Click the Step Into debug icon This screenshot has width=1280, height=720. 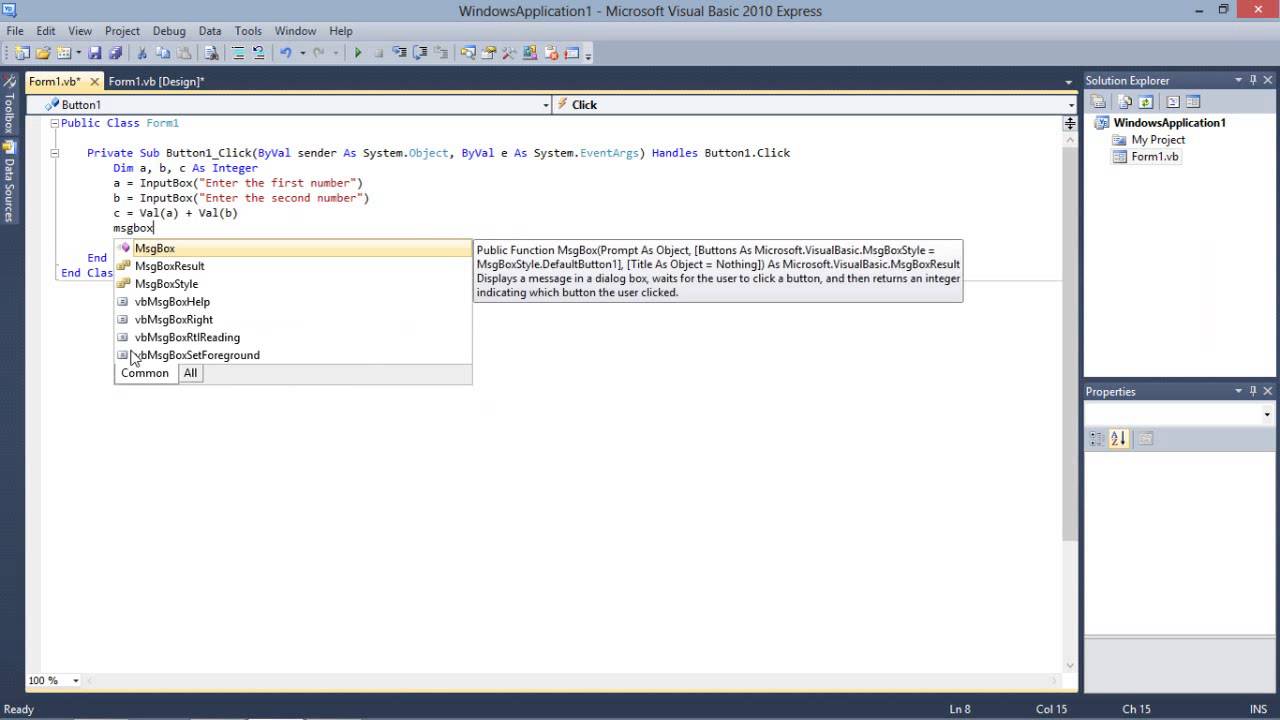pos(399,53)
